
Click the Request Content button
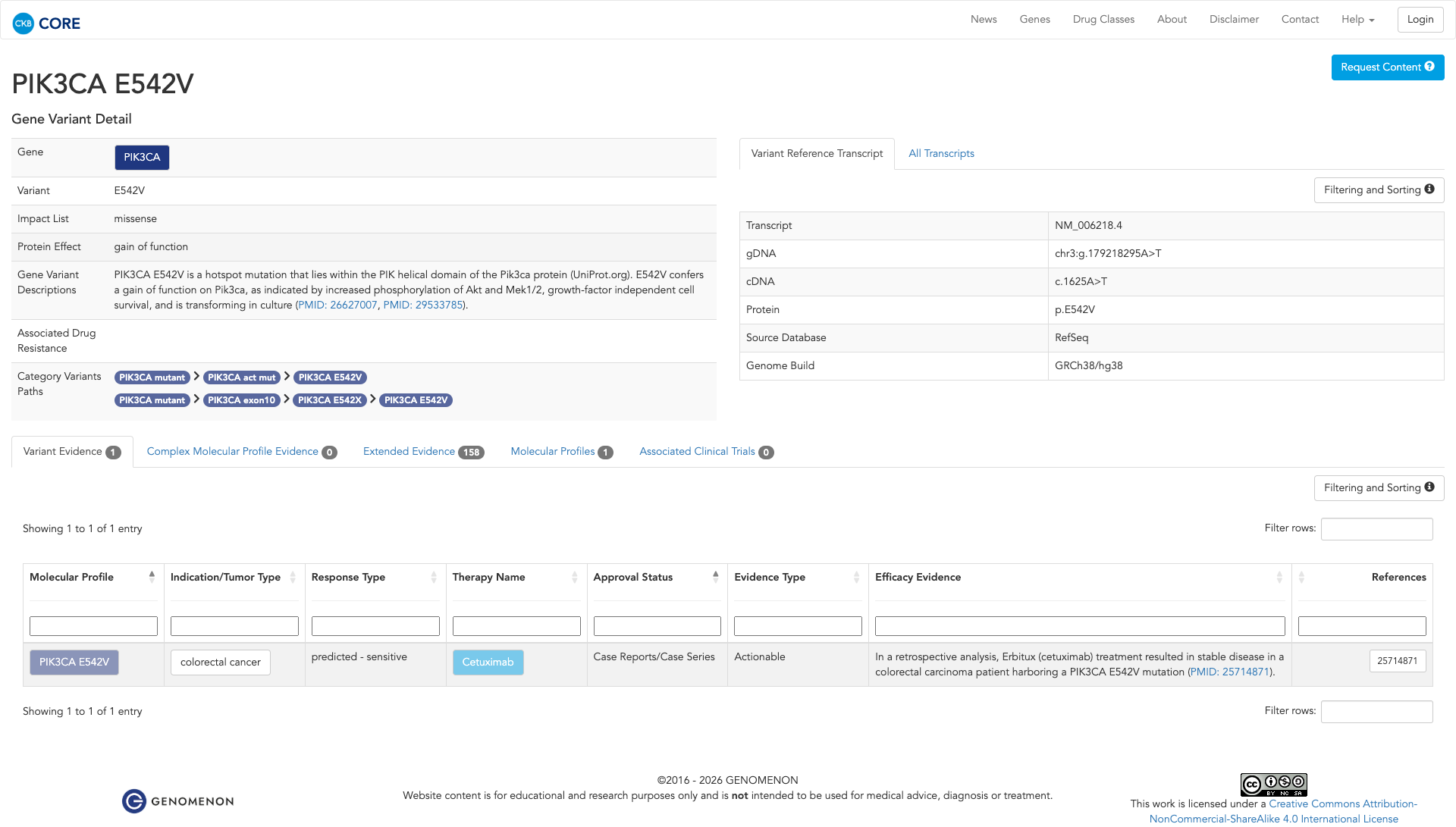(1387, 67)
